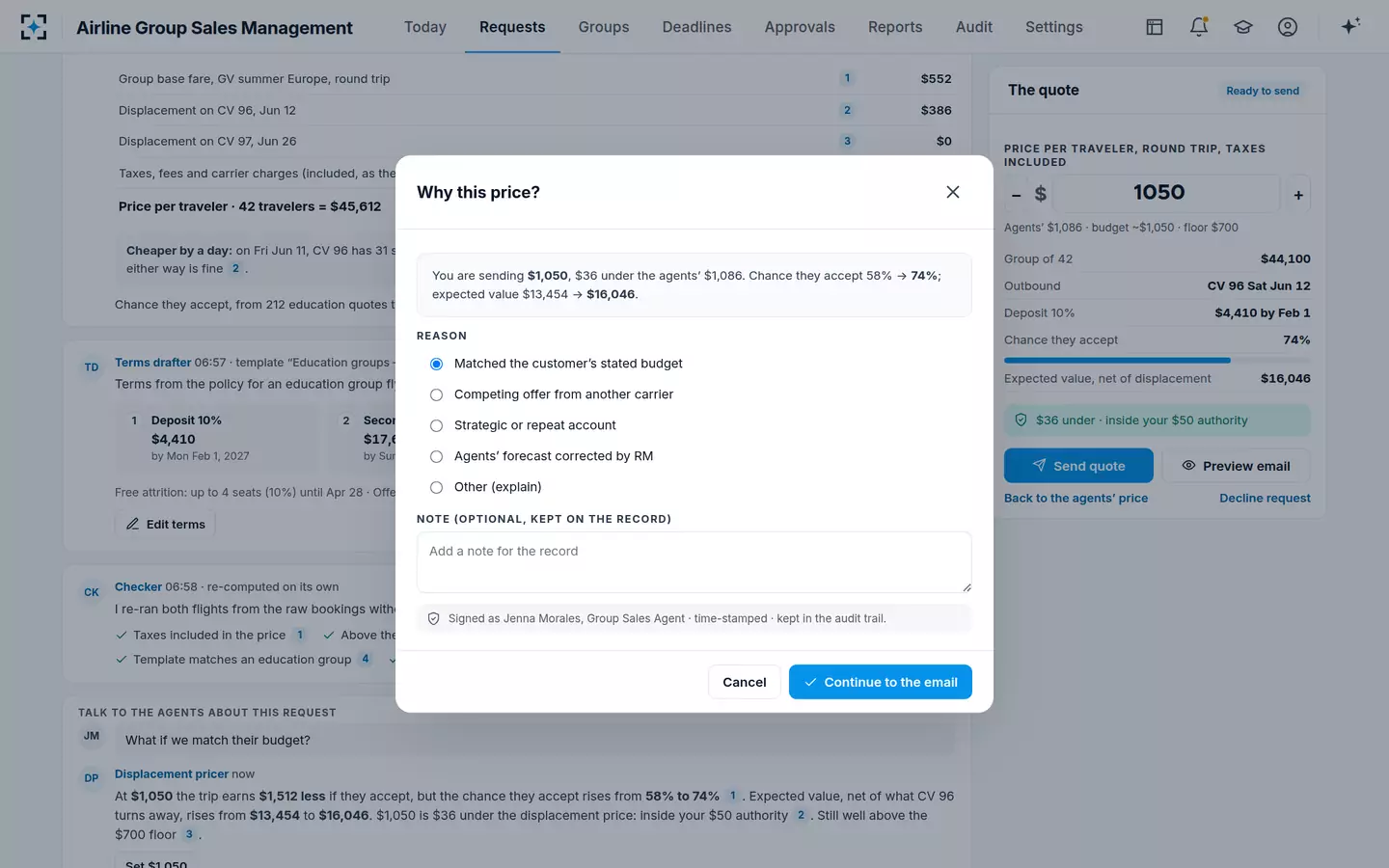Open the Settings tab
The height and width of the screenshot is (868, 1389).
point(1053,27)
